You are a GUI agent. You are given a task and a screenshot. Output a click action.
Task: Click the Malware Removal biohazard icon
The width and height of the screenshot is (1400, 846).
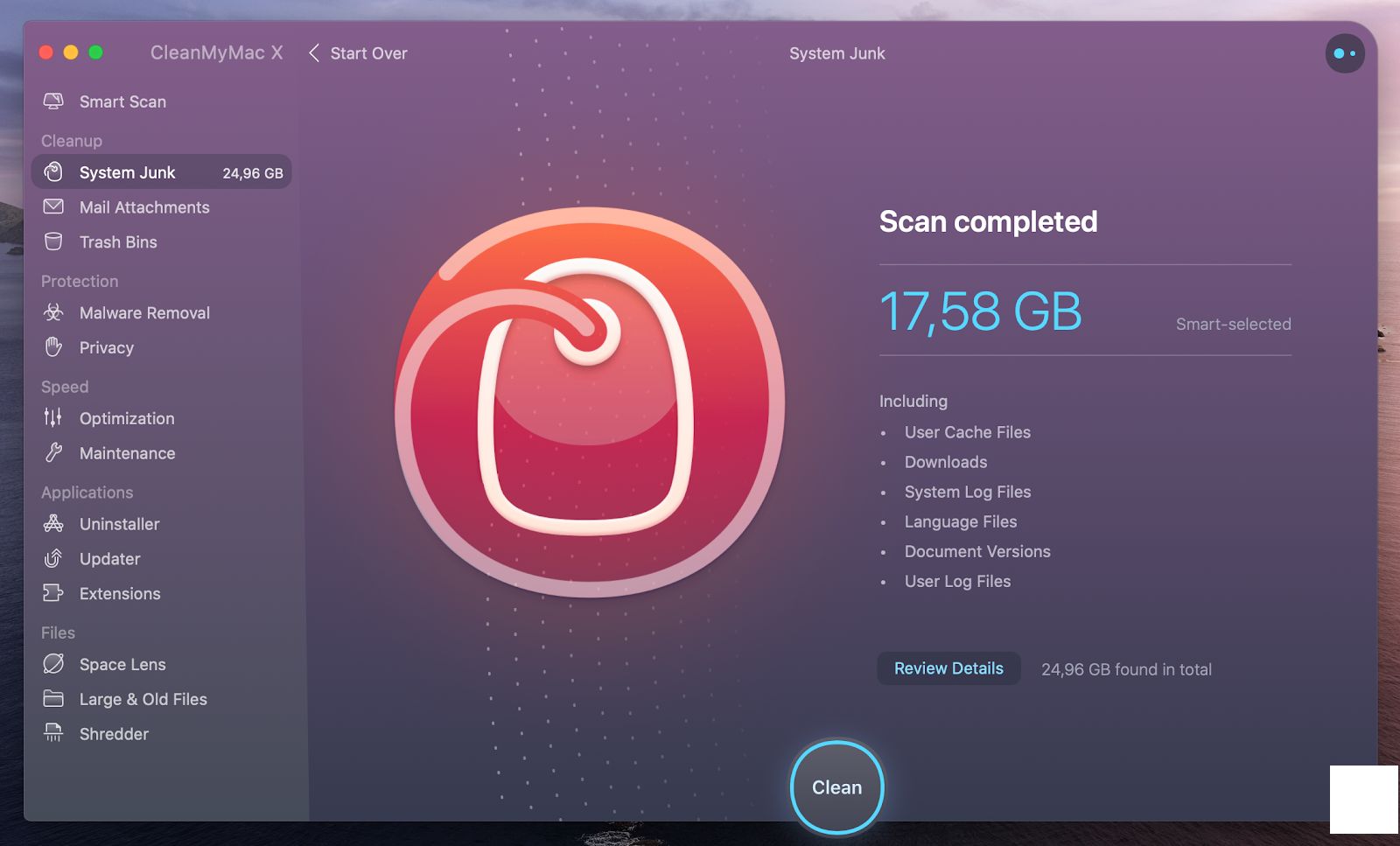click(53, 312)
